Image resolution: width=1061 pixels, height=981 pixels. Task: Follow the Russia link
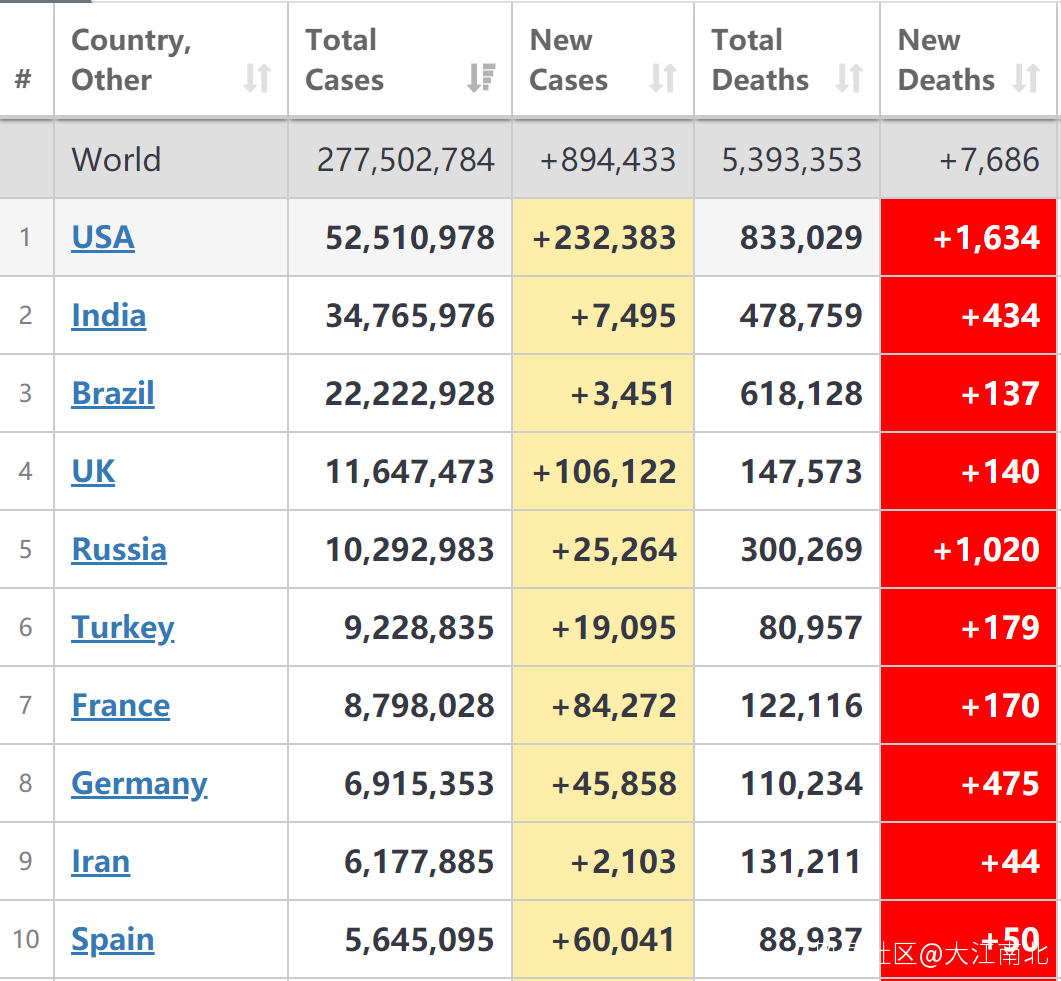click(x=119, y=549)
